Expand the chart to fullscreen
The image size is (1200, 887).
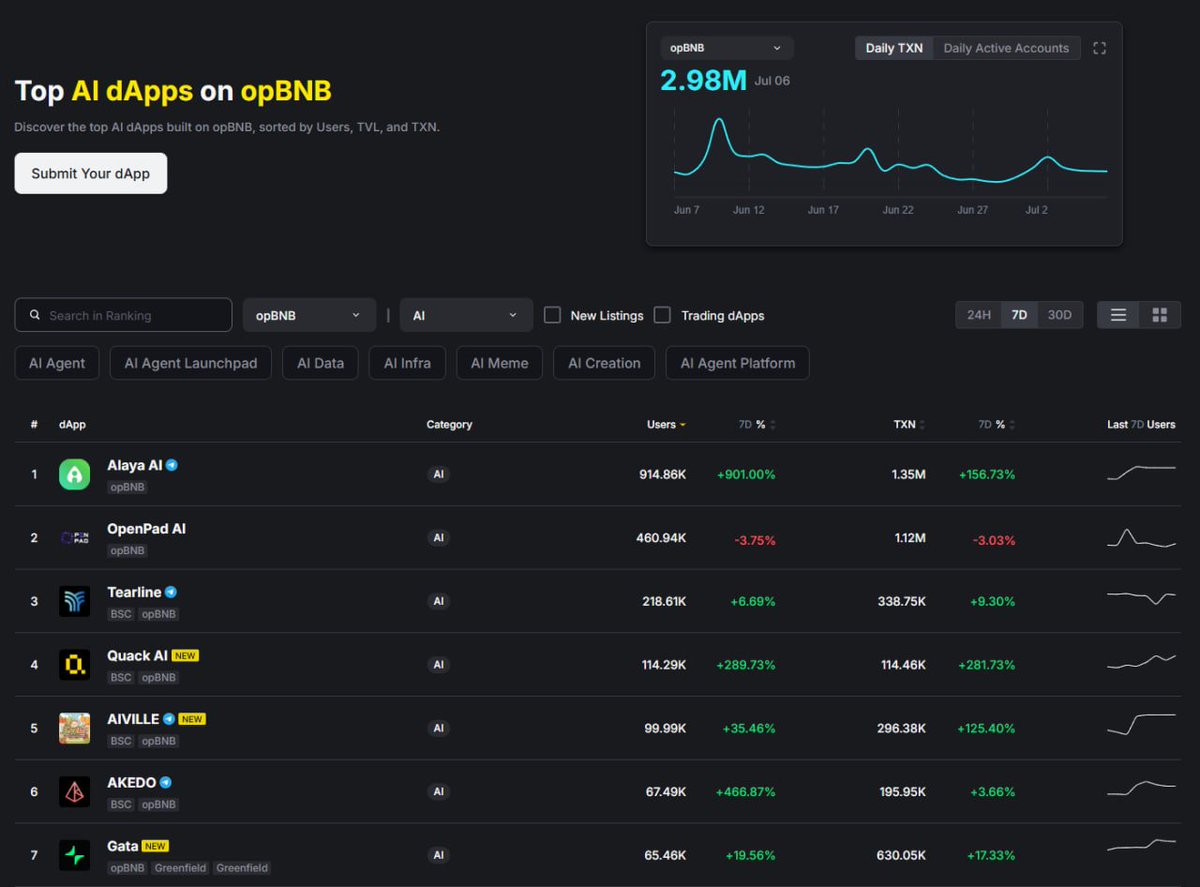point(1100,48)
